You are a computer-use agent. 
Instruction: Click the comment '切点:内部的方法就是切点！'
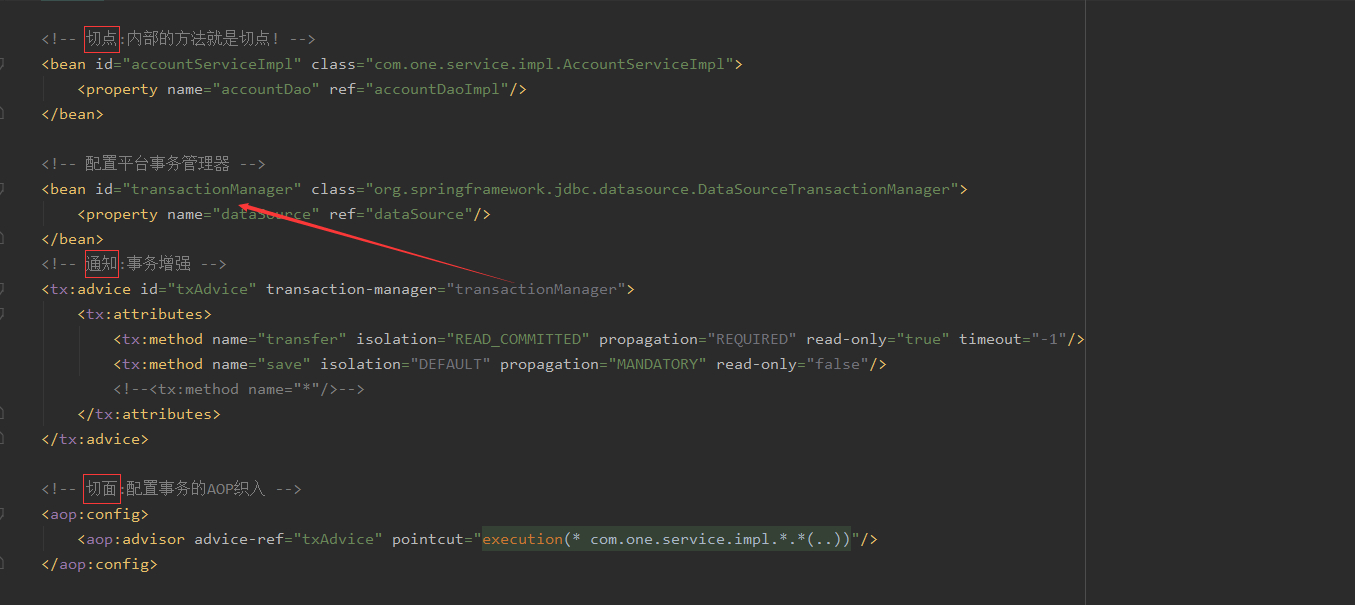coord(178,39)
